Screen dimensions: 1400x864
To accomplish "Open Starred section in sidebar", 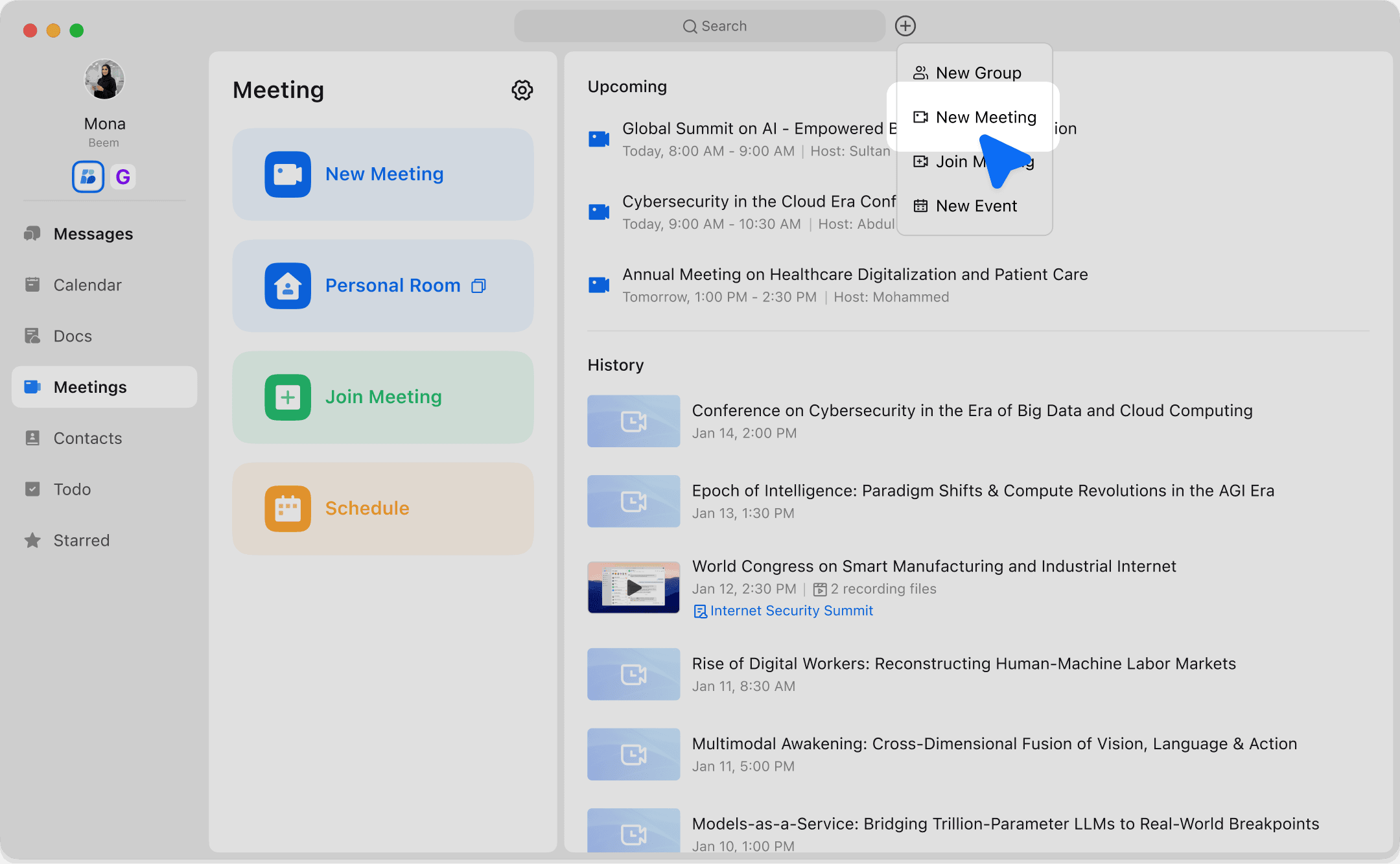I will tap(81, 541).
